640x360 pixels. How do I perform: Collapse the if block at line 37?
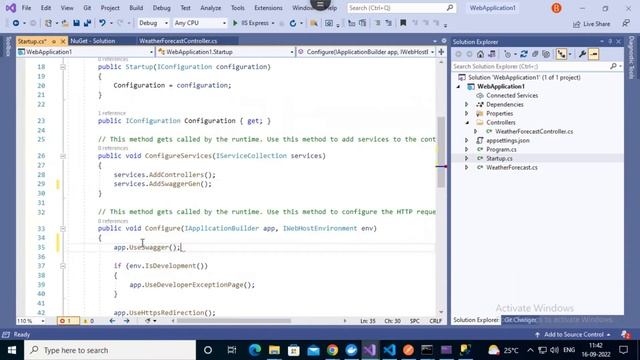click(x=62, y=266)
